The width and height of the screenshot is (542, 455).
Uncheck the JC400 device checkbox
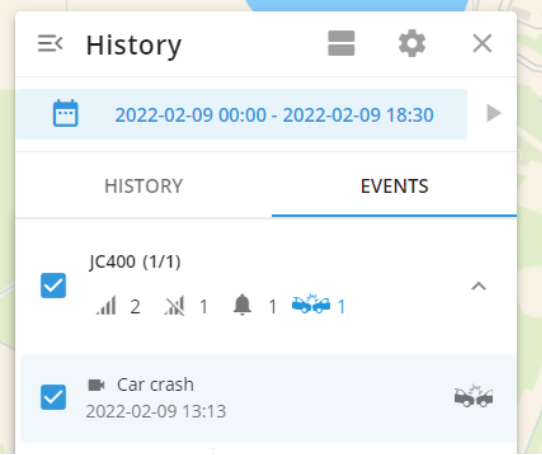[x=53, y=286]
